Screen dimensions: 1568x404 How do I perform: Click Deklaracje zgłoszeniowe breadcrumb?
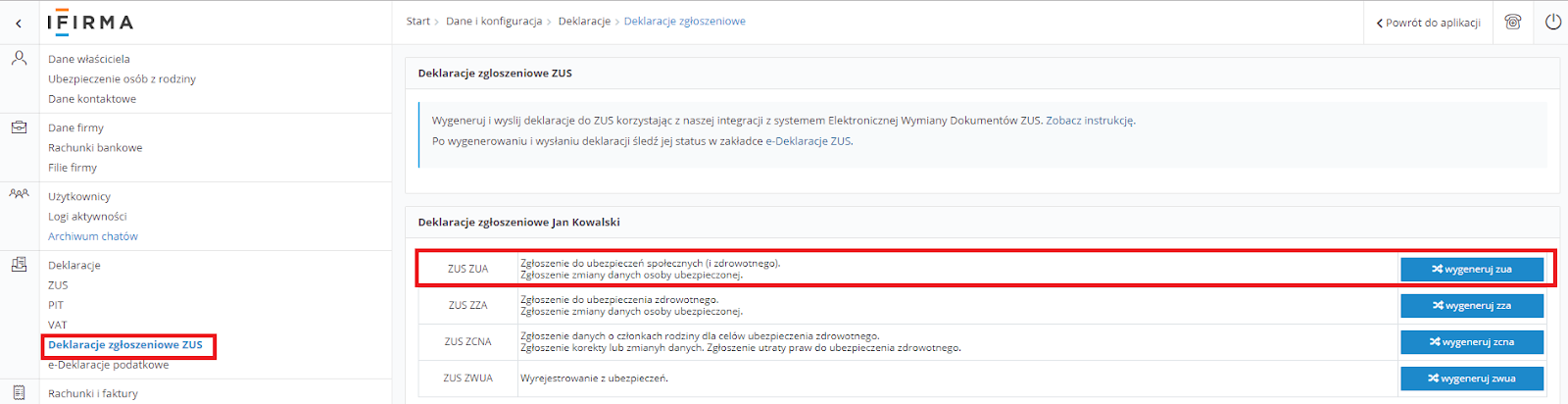point(685,21)
